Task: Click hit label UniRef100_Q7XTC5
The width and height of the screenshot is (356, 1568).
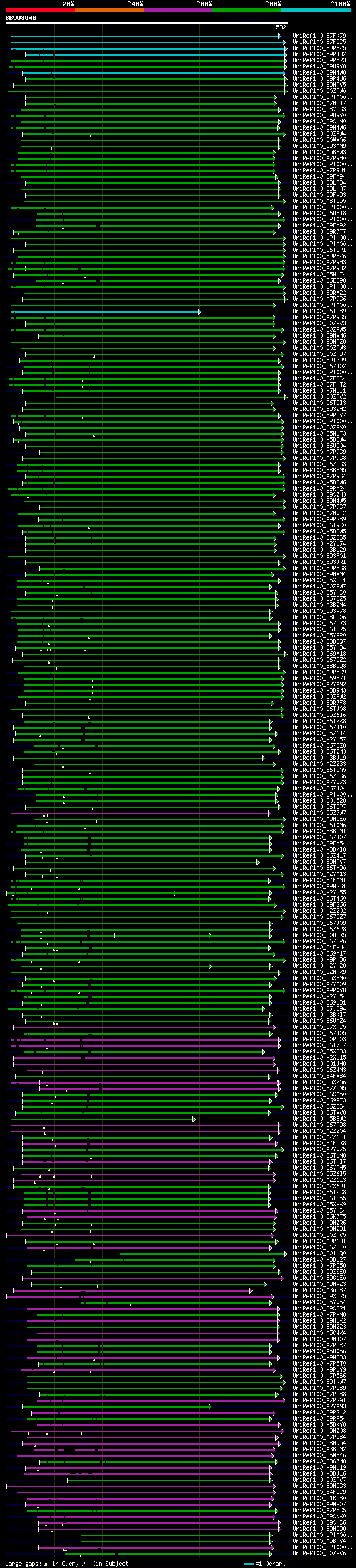Action: (x=319, y=1027)
